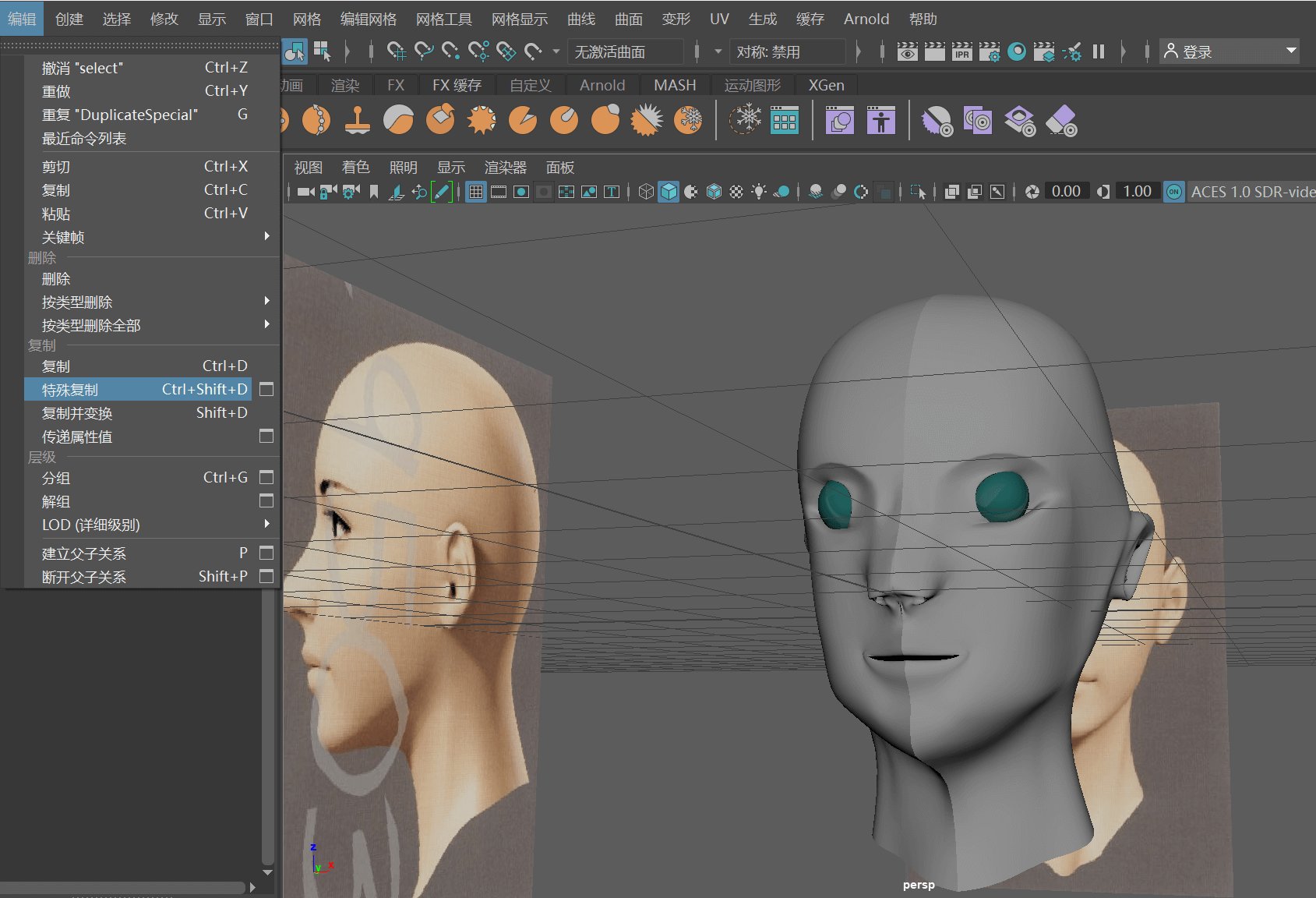Open the viewport 渲染器 menu
The width and height of the screenshot is (1316, 898).
(505, 167)
